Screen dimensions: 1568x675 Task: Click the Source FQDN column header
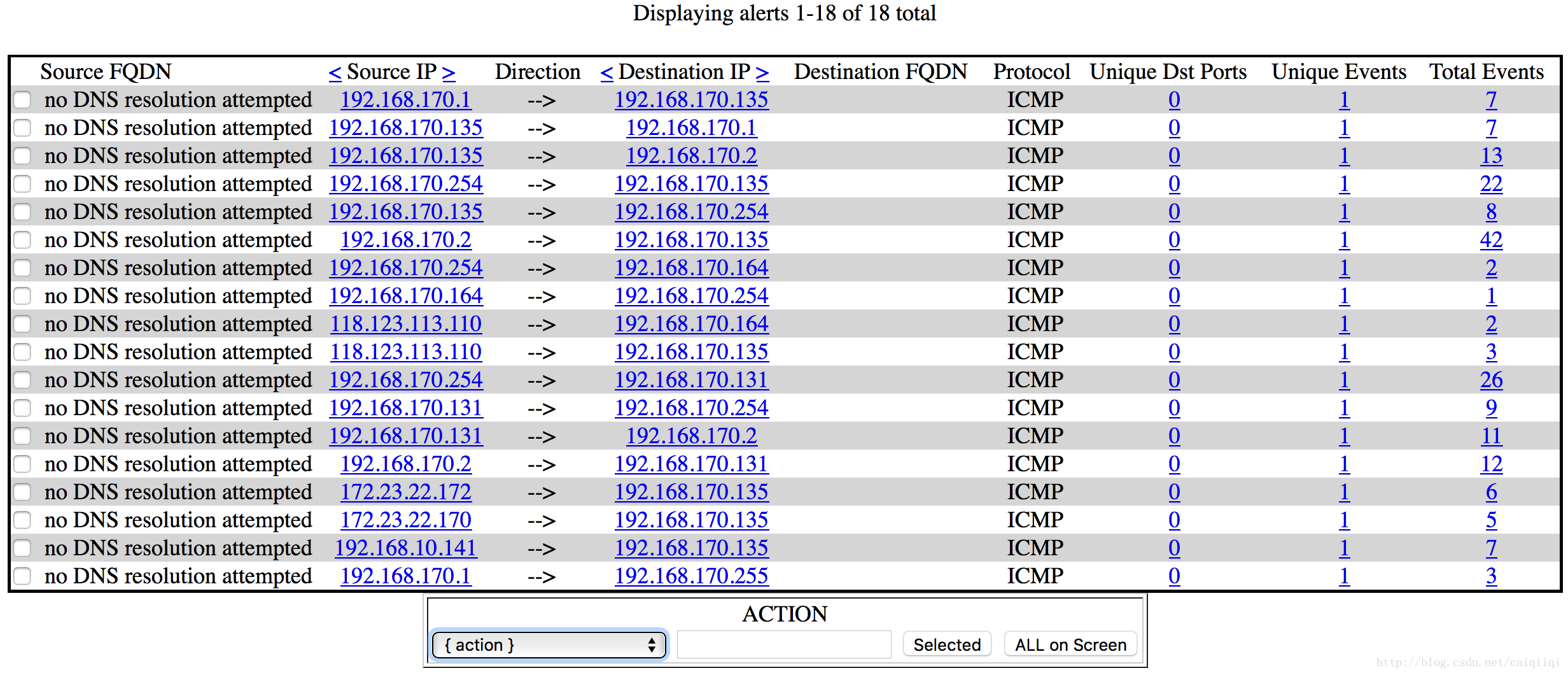pyautogui.click(x=106, y=72)
